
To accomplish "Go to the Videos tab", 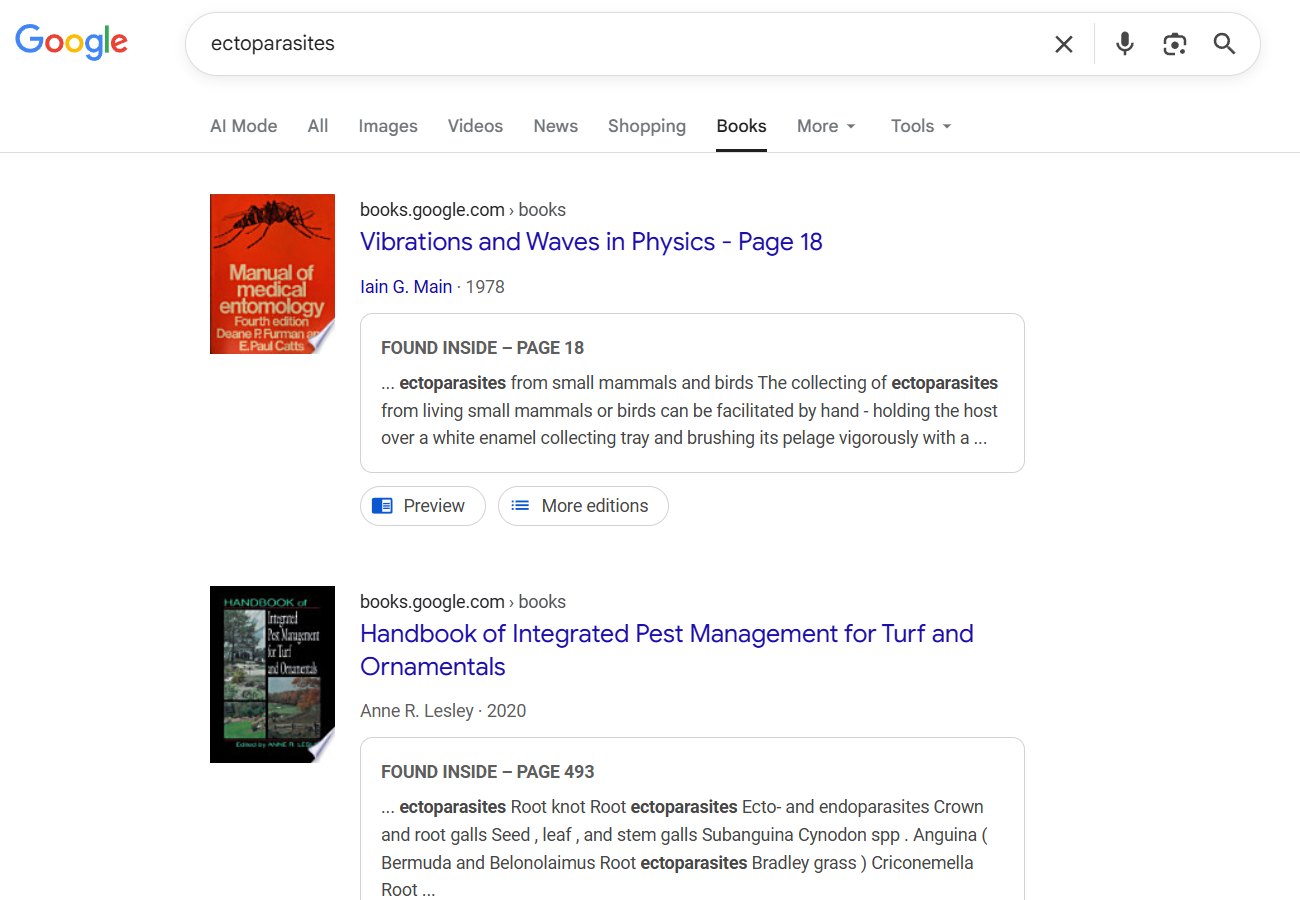I will [x=475, y=126].
